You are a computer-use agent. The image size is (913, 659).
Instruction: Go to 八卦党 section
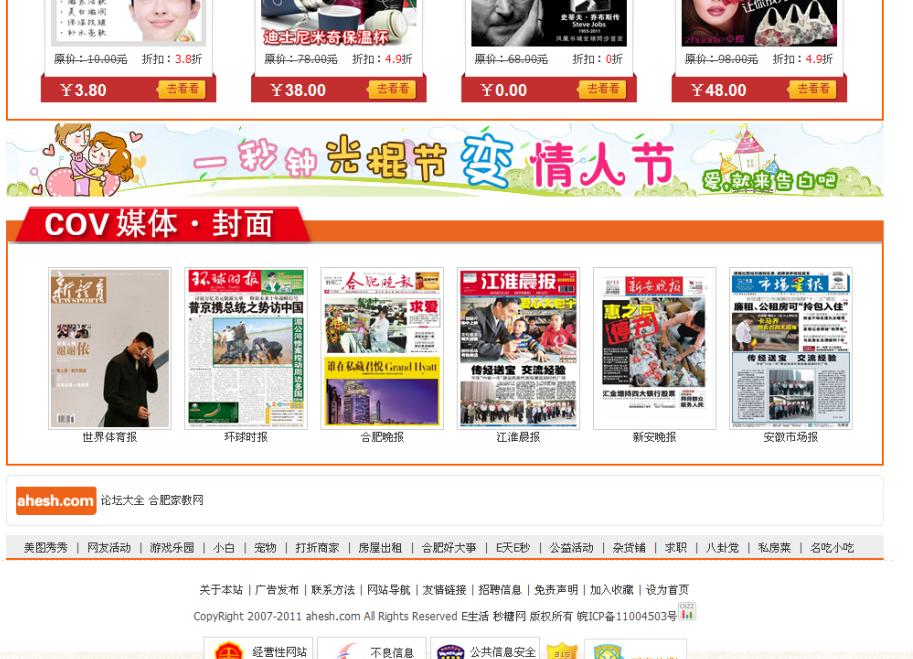coord(723,548)
